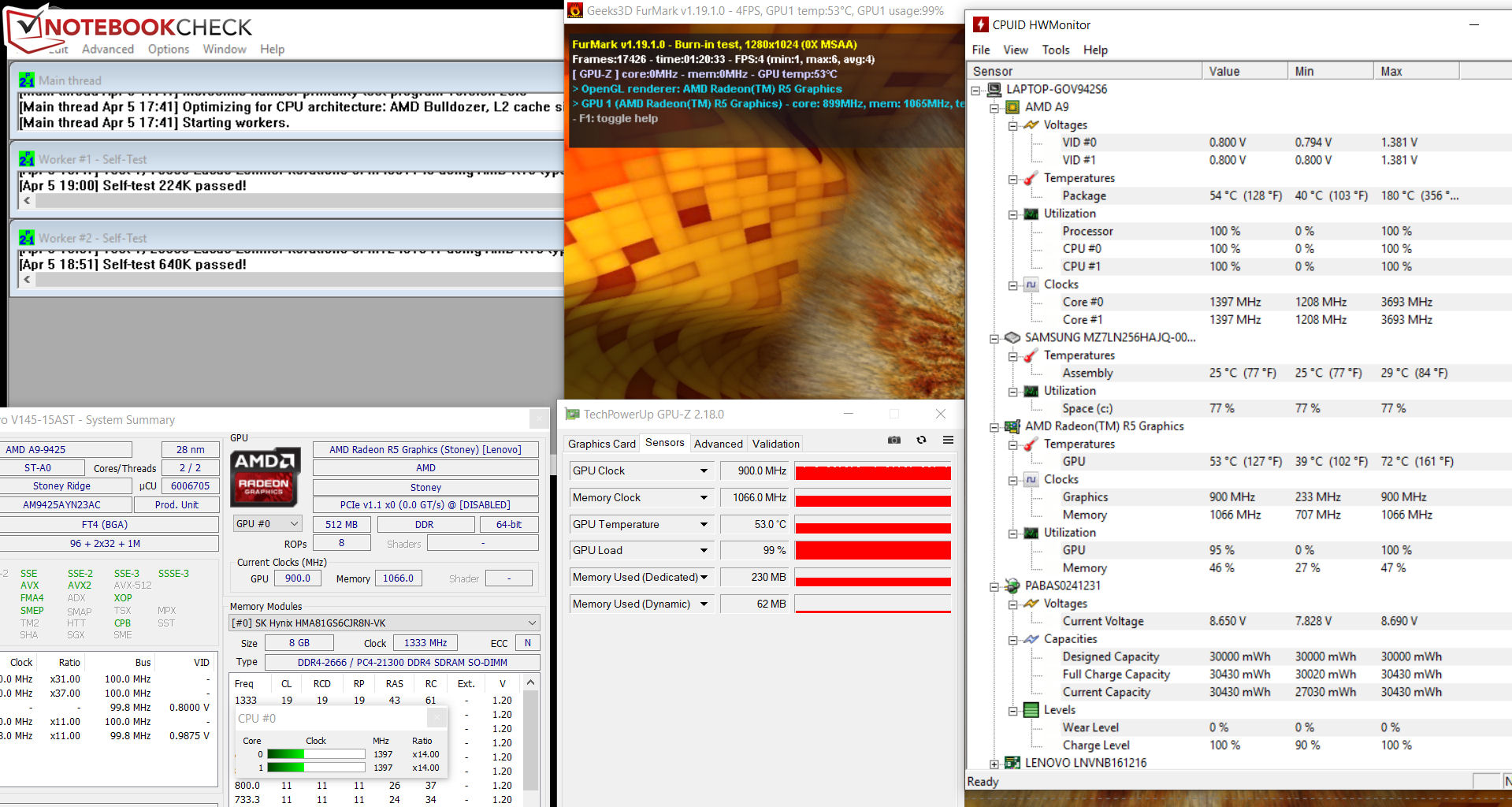Click the Utilization icon under AMD A9
Viewport: 1512px width, 807px height.
(x=1031, y=214)
